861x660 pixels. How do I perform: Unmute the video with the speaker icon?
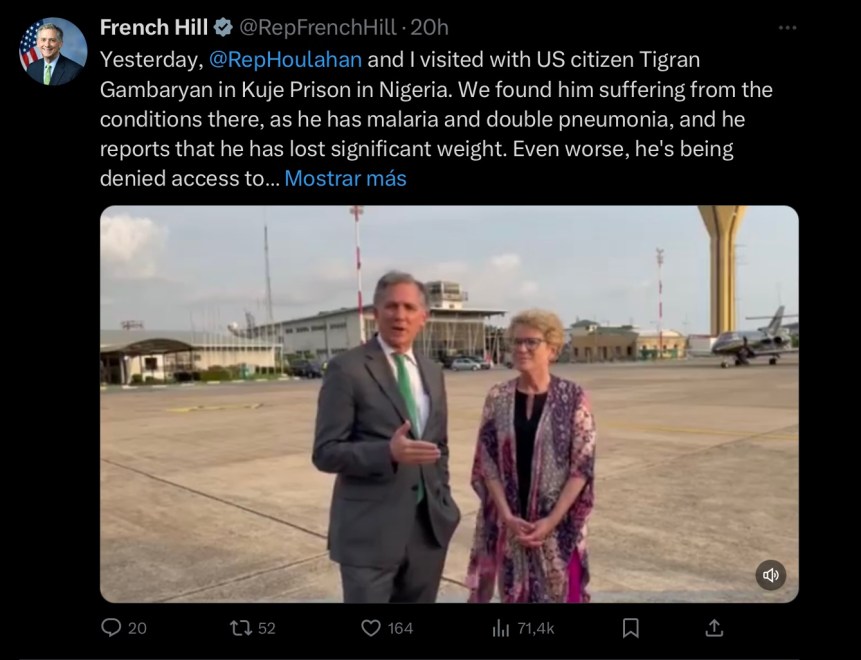770,575
